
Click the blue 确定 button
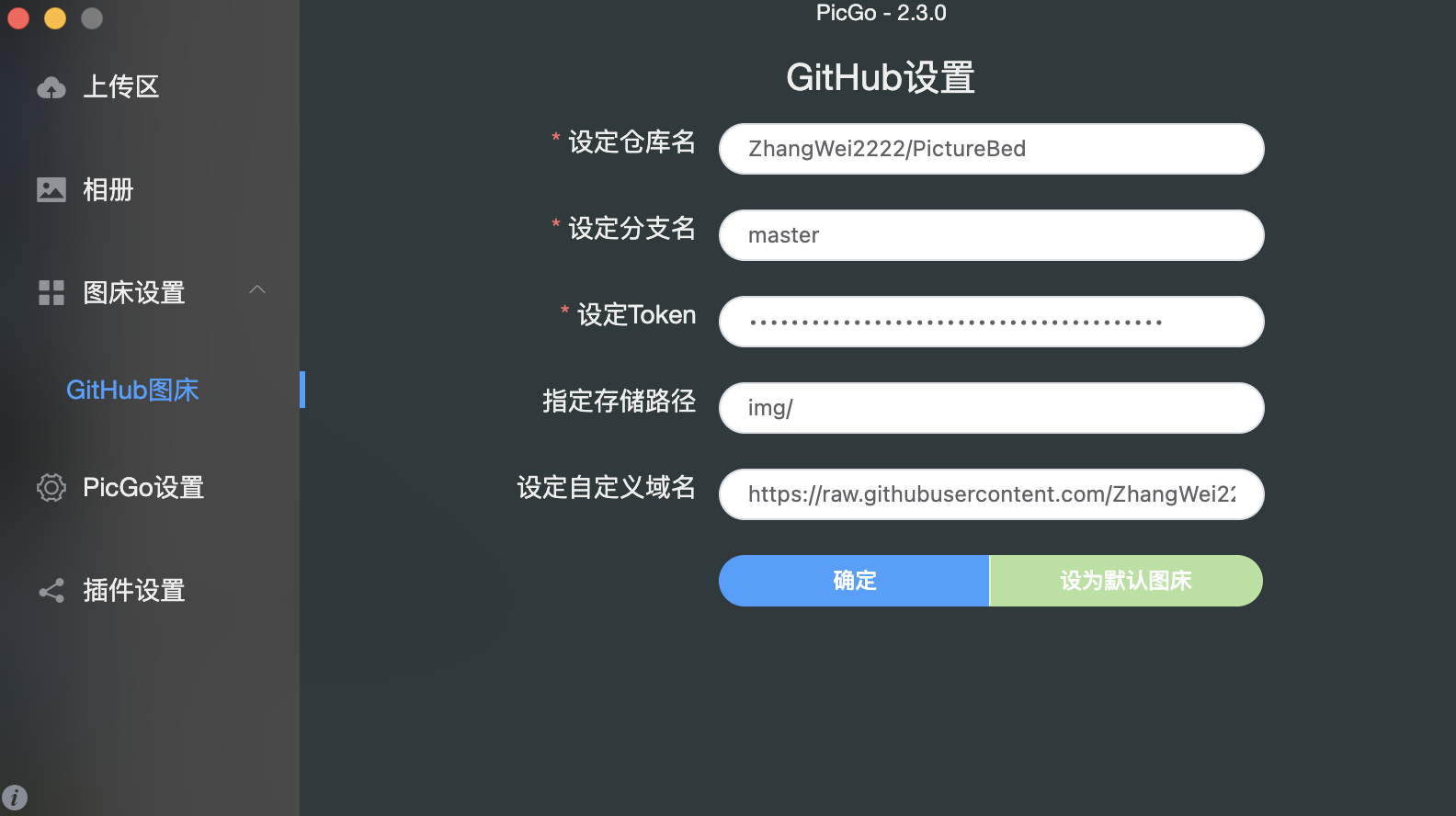[x=854, y=581]
